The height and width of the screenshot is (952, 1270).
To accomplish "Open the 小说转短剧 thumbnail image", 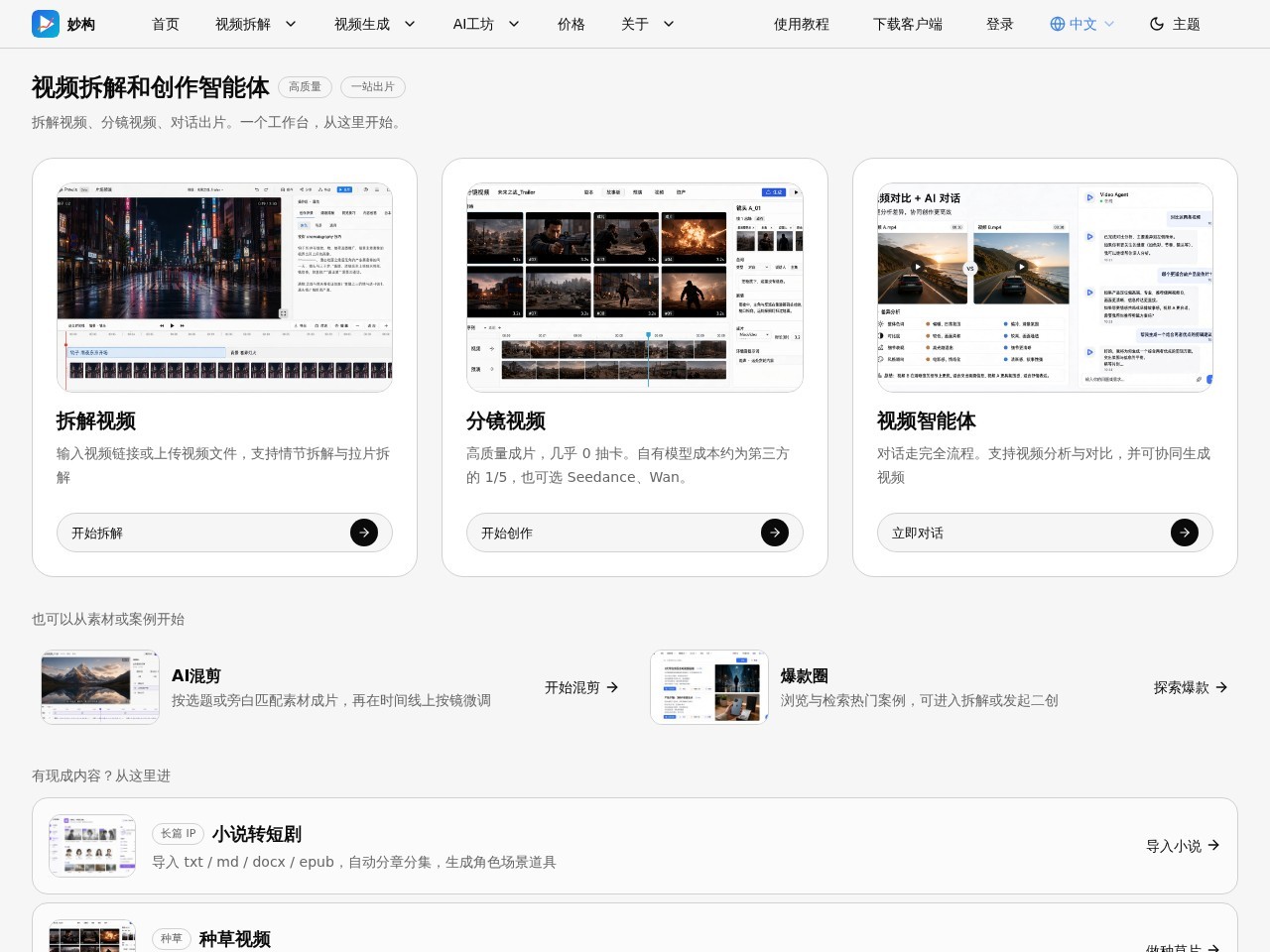I will 92,846.
